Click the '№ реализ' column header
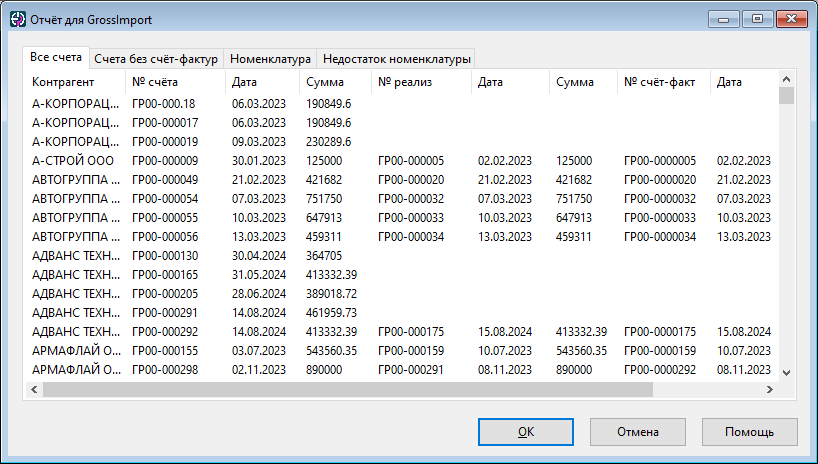The image size is (818, 464). [422, 82]
